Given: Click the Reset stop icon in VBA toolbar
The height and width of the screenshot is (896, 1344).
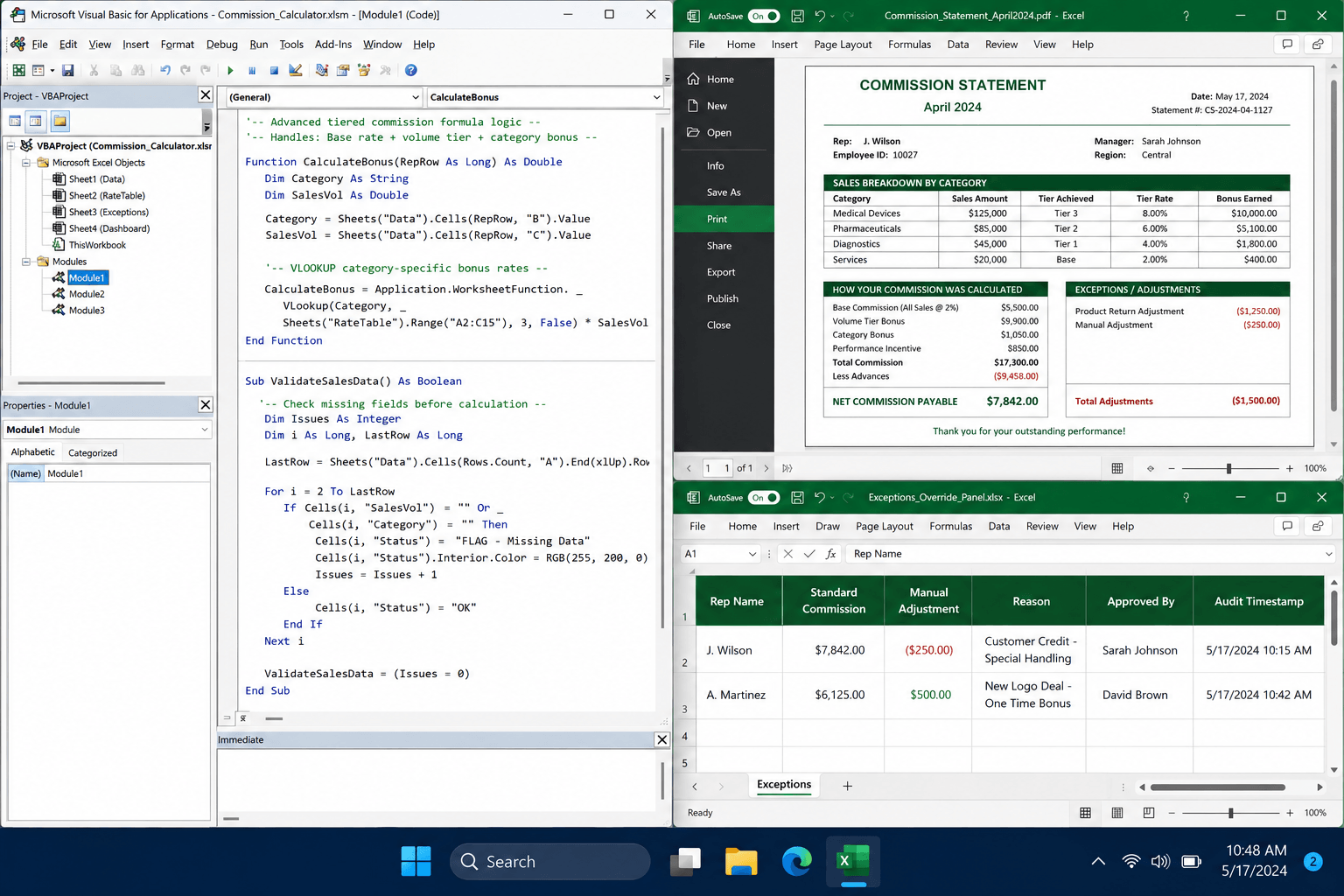Looking at the screenshot, I should click(274, 70).
